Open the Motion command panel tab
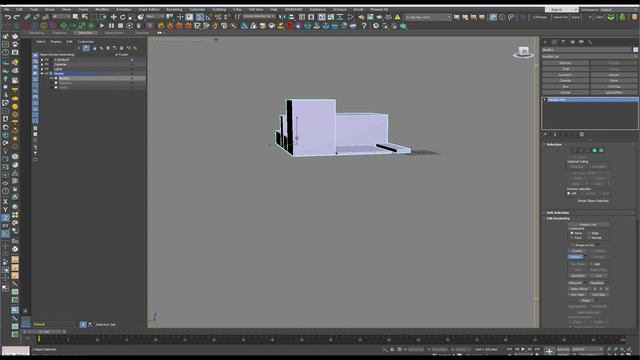 (x=572, y=42)
